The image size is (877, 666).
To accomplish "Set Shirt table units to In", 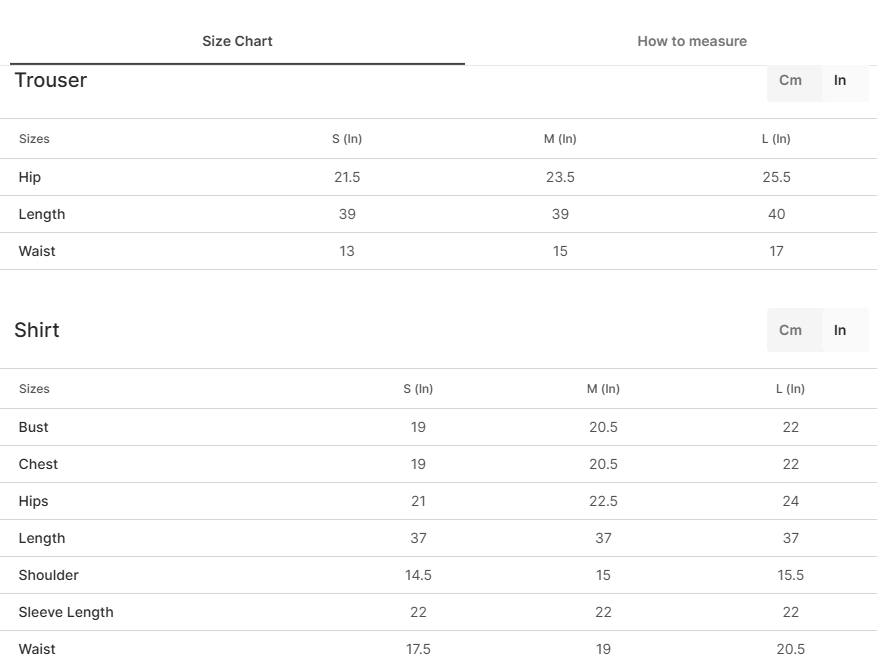I will click(x=840, y=330).
